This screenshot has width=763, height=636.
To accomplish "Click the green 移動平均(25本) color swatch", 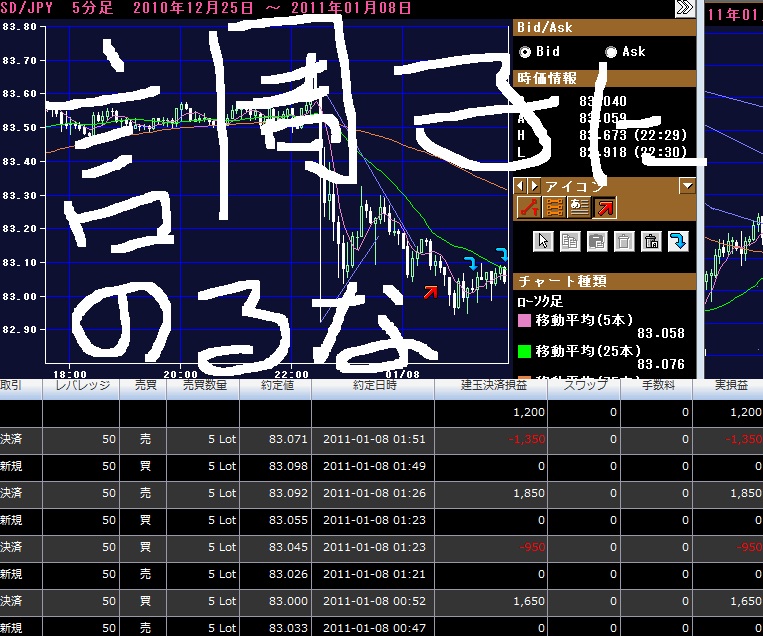I will coord(524,351).
